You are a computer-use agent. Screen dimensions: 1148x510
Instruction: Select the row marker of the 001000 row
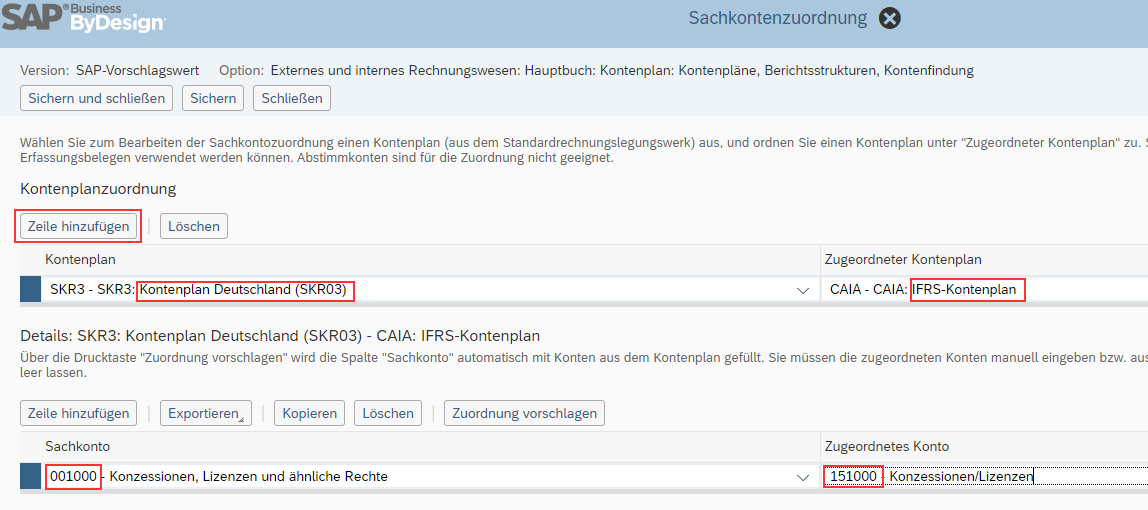tap(30, 476)
